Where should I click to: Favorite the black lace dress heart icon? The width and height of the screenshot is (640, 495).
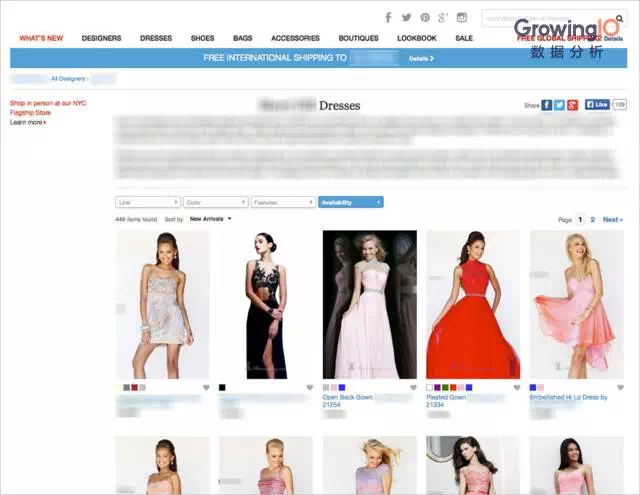click(x=310, y=388)
